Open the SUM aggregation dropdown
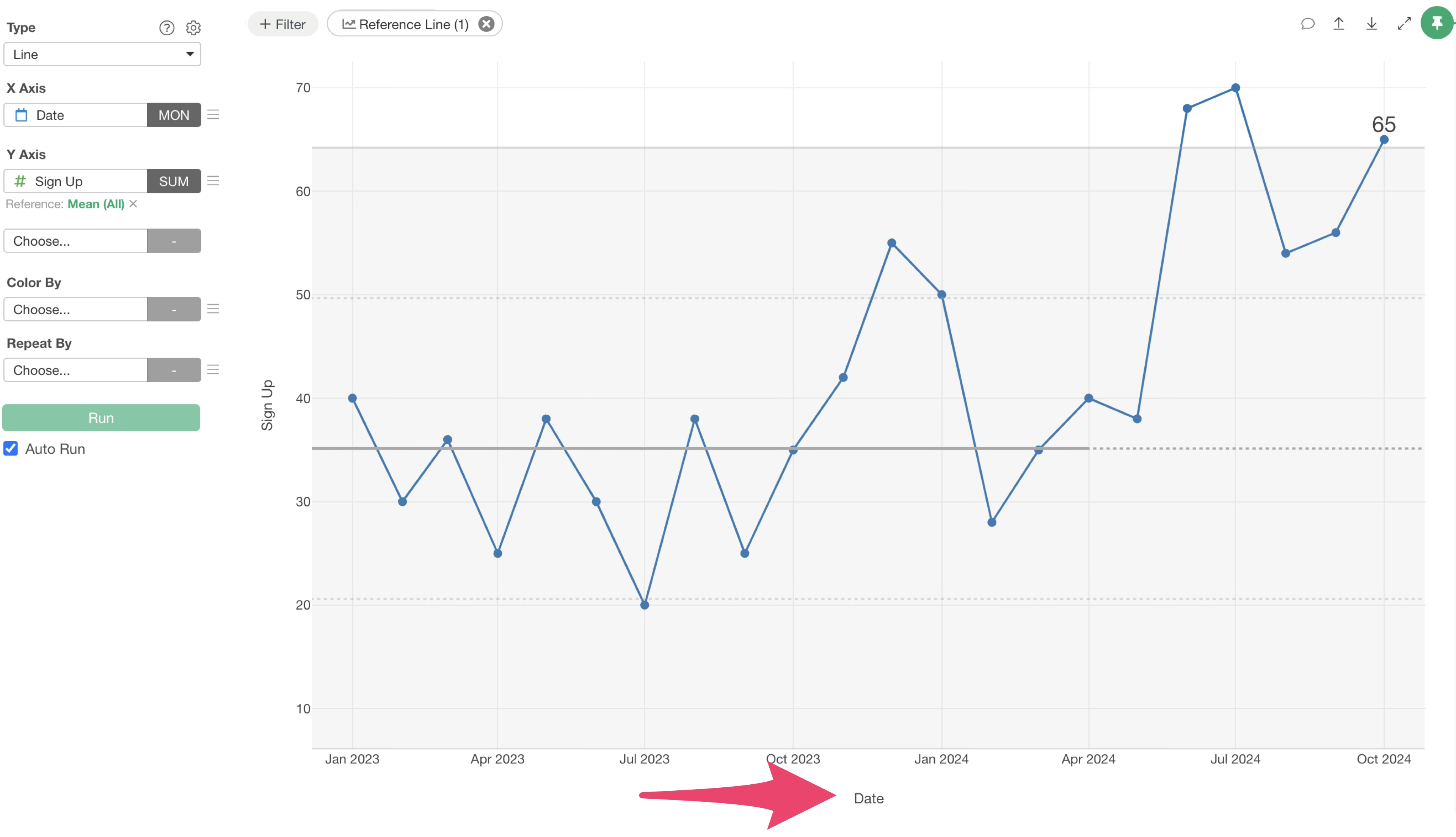 click(174, 181)
